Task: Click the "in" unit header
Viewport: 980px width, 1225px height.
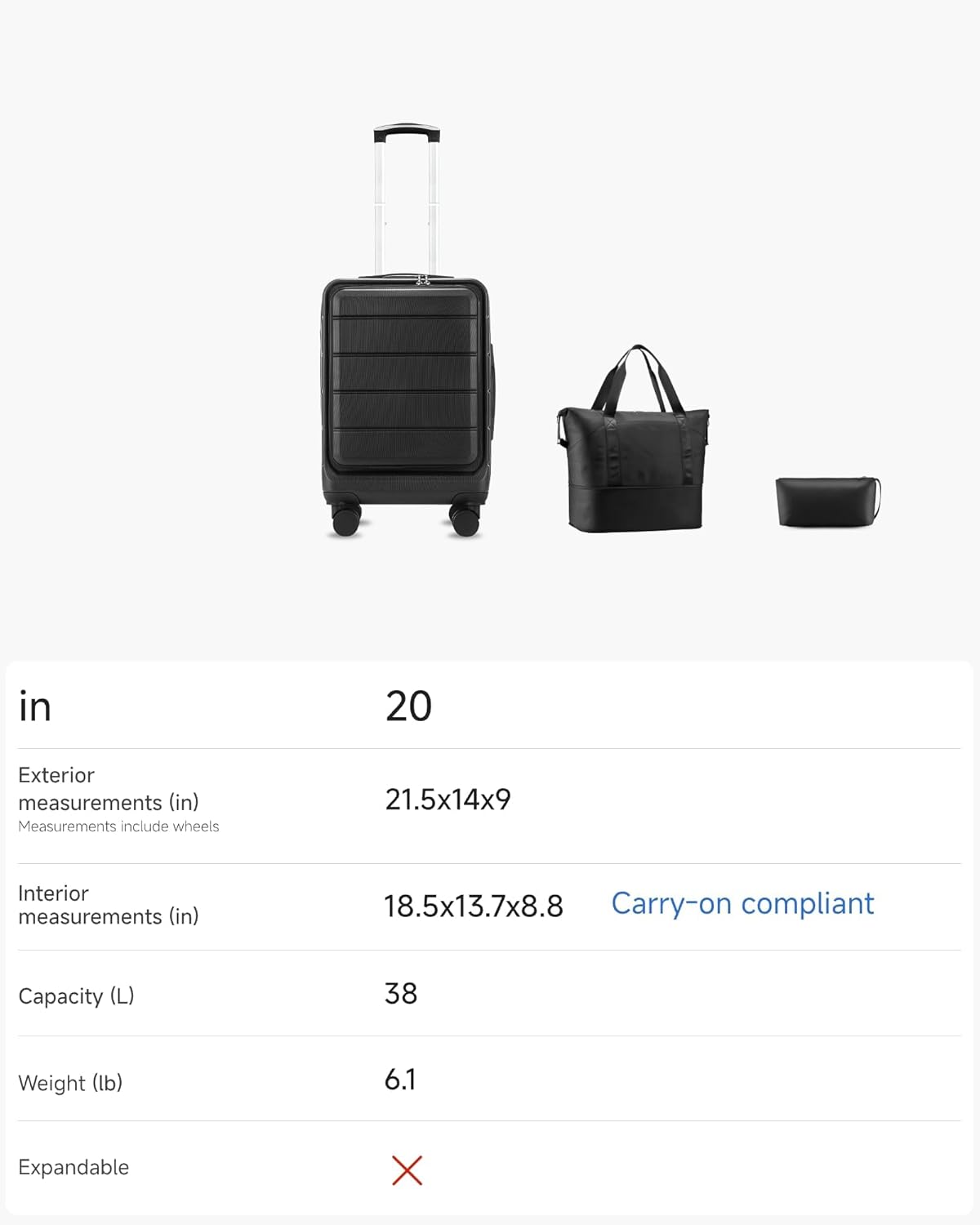Action: click(35, 707)
